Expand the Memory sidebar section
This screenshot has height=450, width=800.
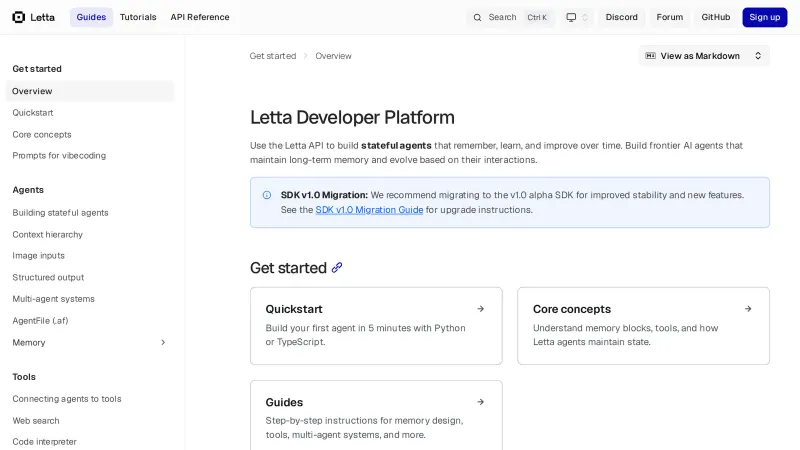(x=163, y=342)
